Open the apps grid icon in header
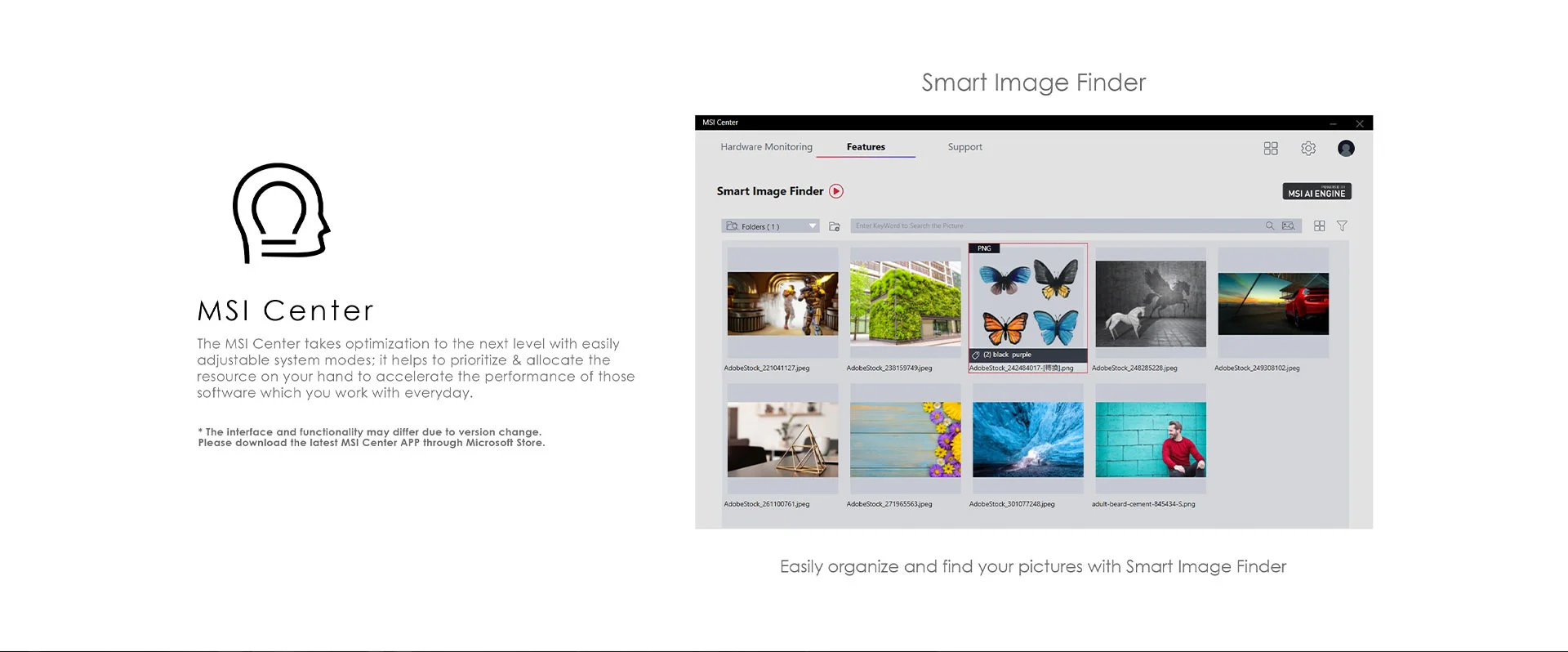 1271,149
